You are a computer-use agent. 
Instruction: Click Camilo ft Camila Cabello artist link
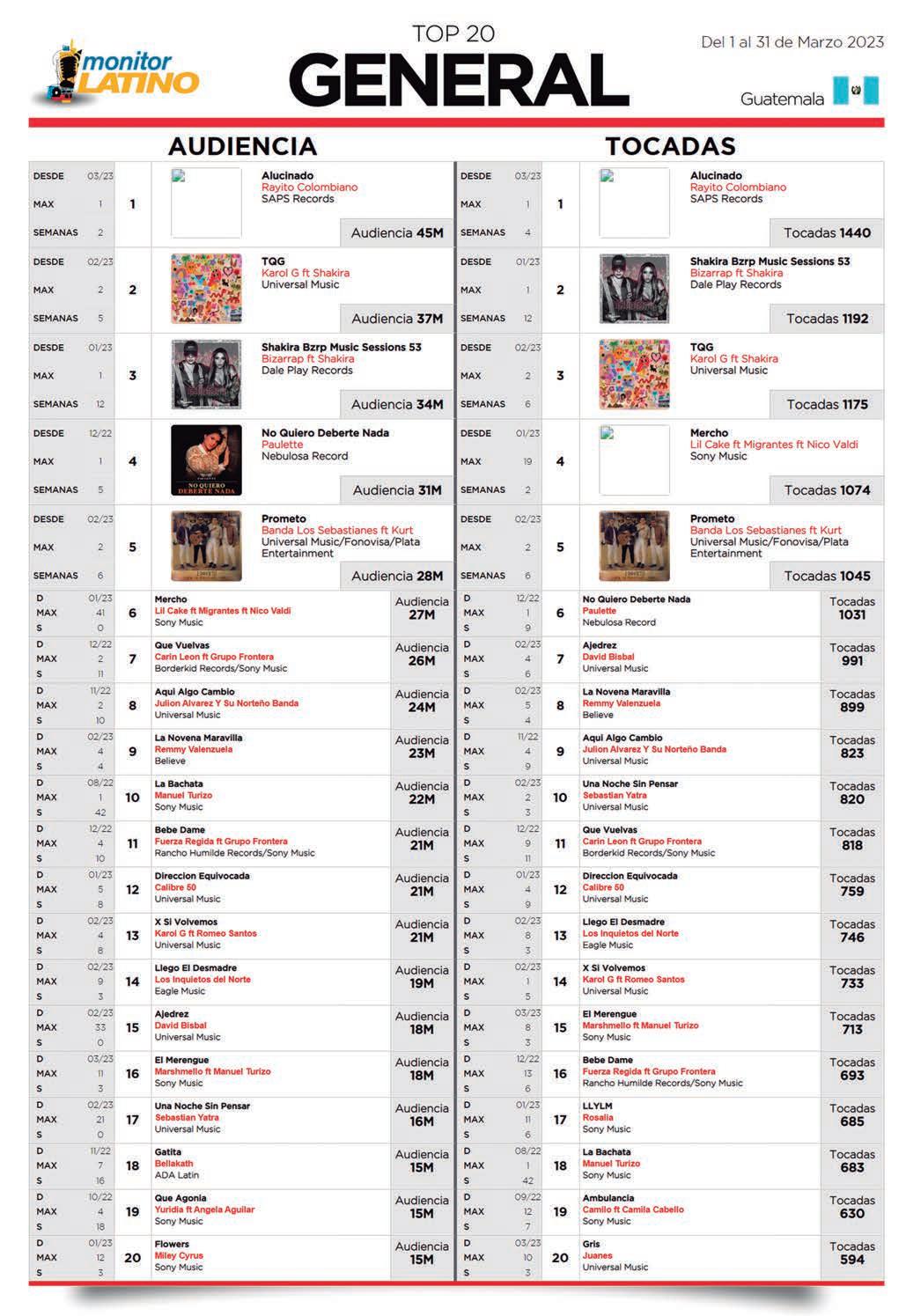click(633, 1209)
